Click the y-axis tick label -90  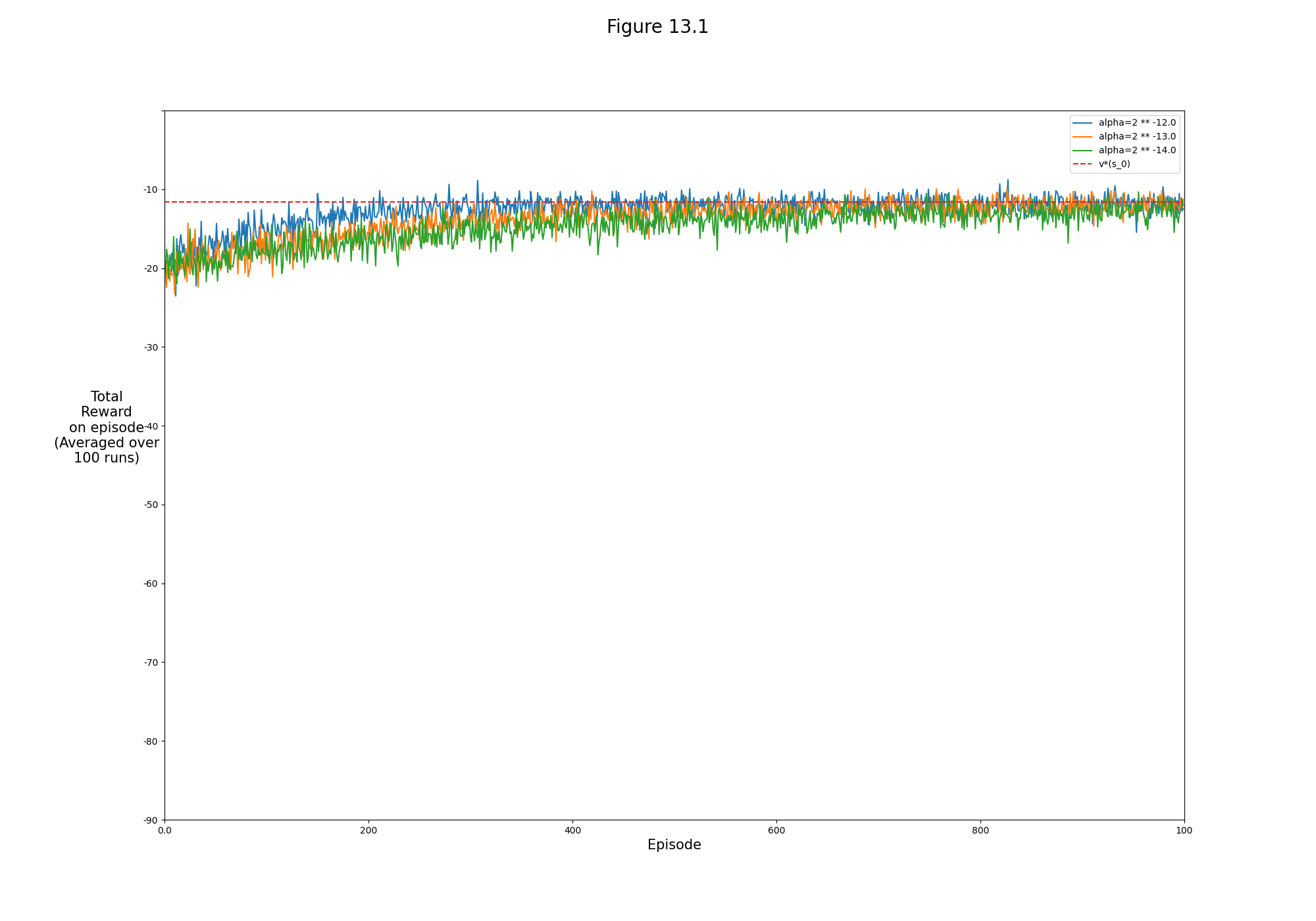pyautogui.click(x=151, y=820)
